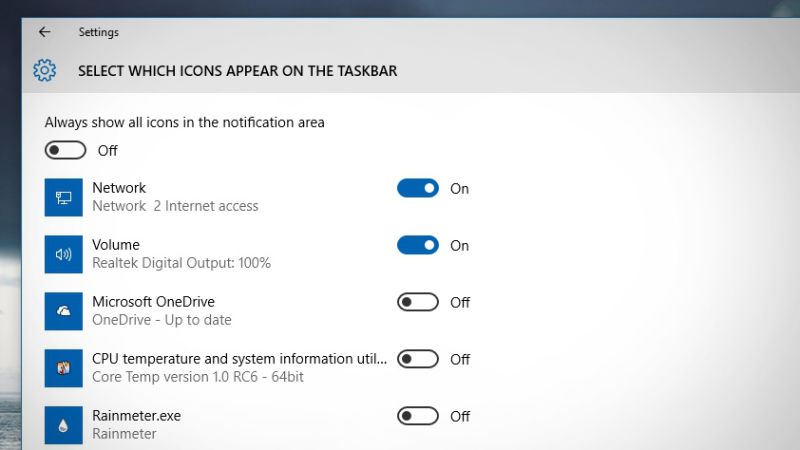Click the Settings window title text
The width and height of the screenshot is (800, 450).
(99, 32)
